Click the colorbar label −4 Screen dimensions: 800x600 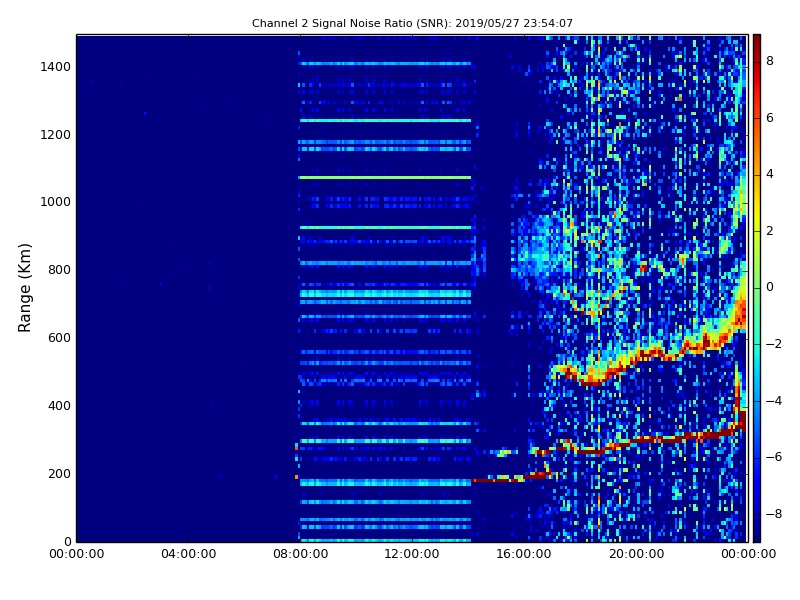(x=773, y=401)
